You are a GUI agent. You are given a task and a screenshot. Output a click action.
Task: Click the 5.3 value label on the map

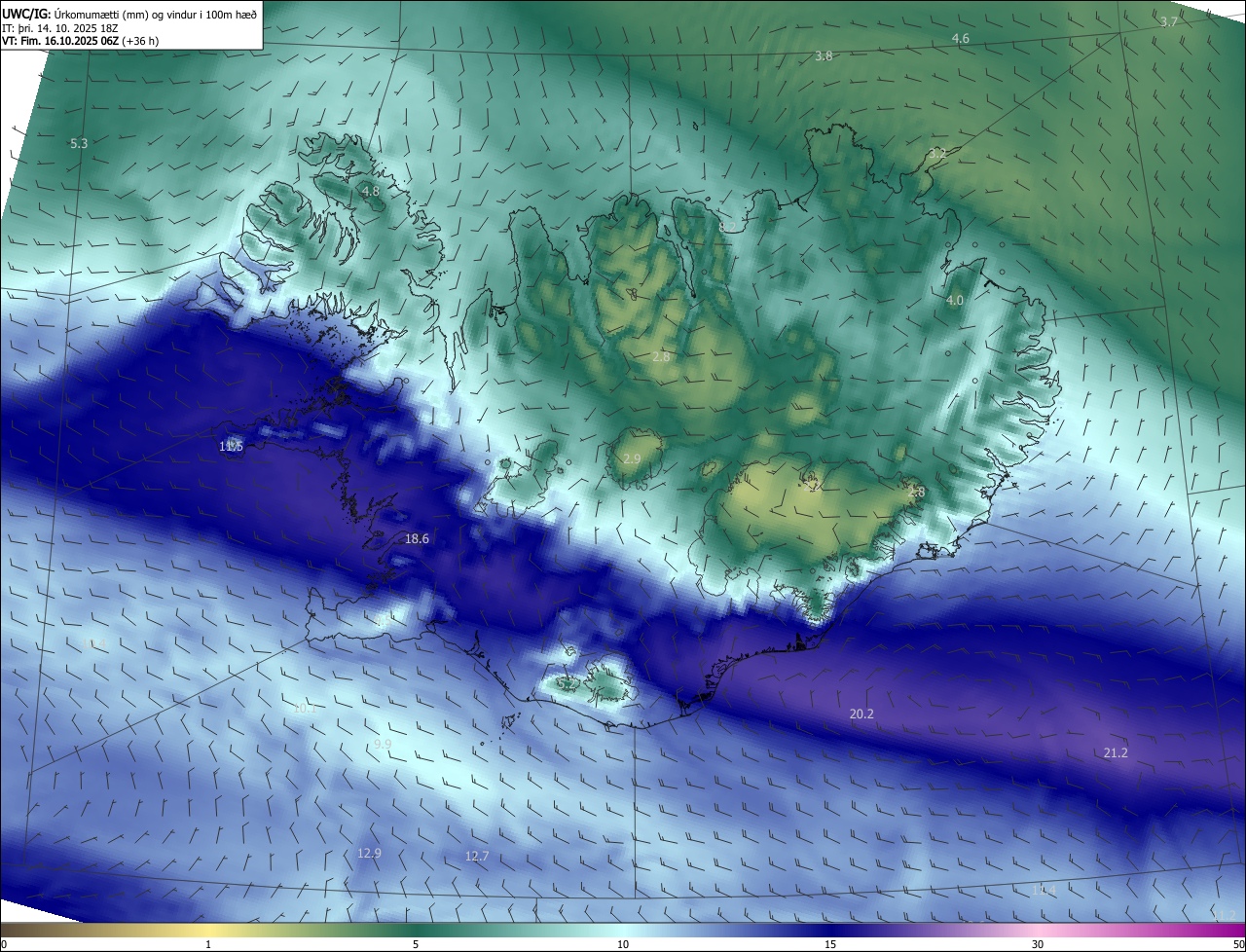click(79, 144)
